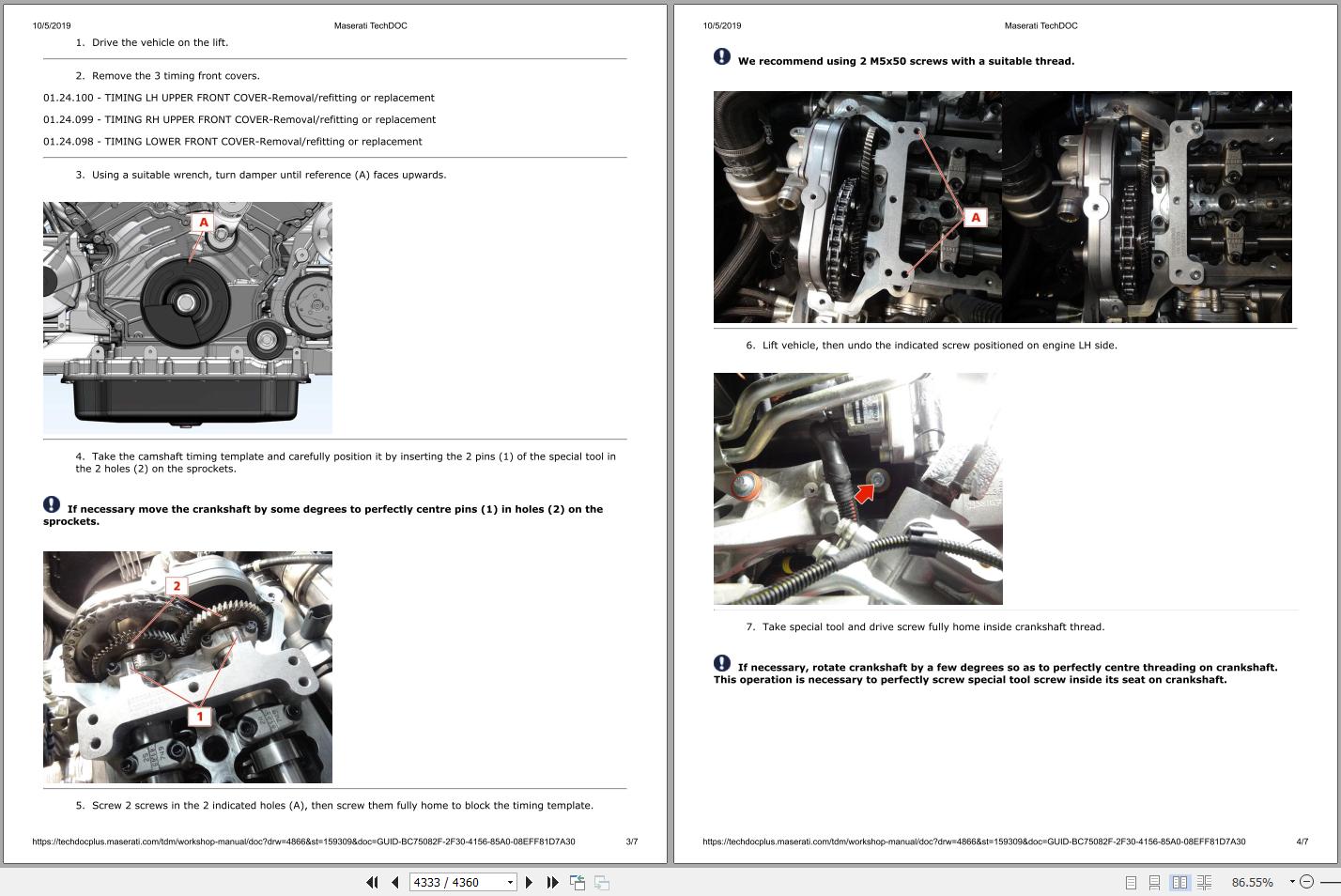
Task: Click step 2 Remove the 3 timing front covers
Action: click(168, 76)
